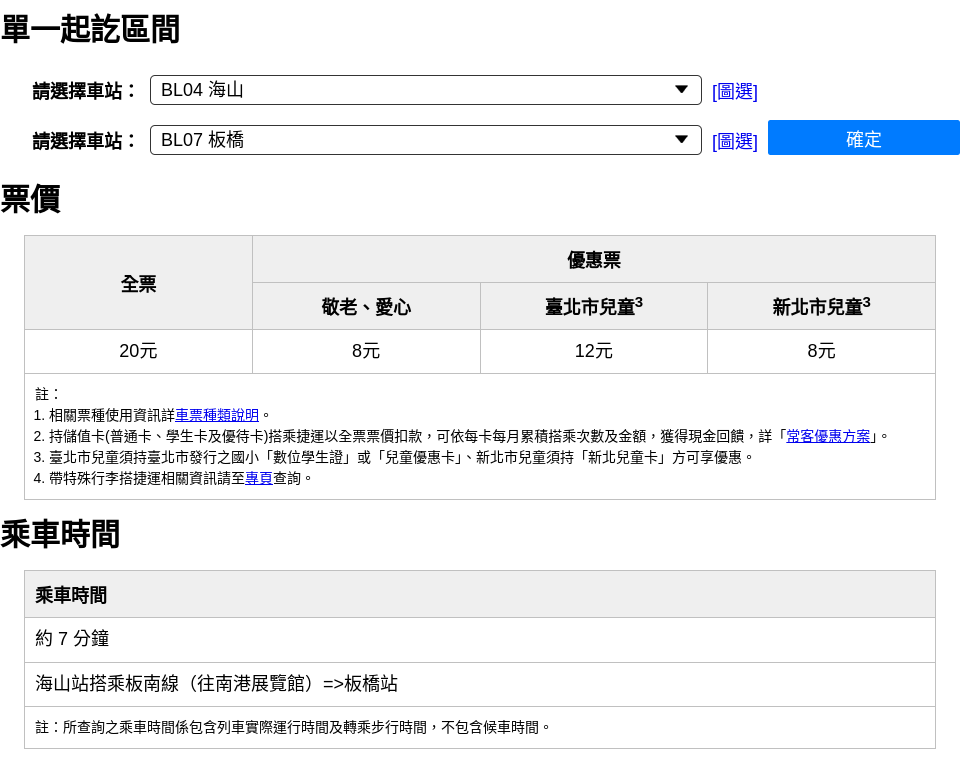Screen dimensions: 973x761
Task: Select the 20元 full fare cell
Action: pyautogui.click(x=138, y=351)
